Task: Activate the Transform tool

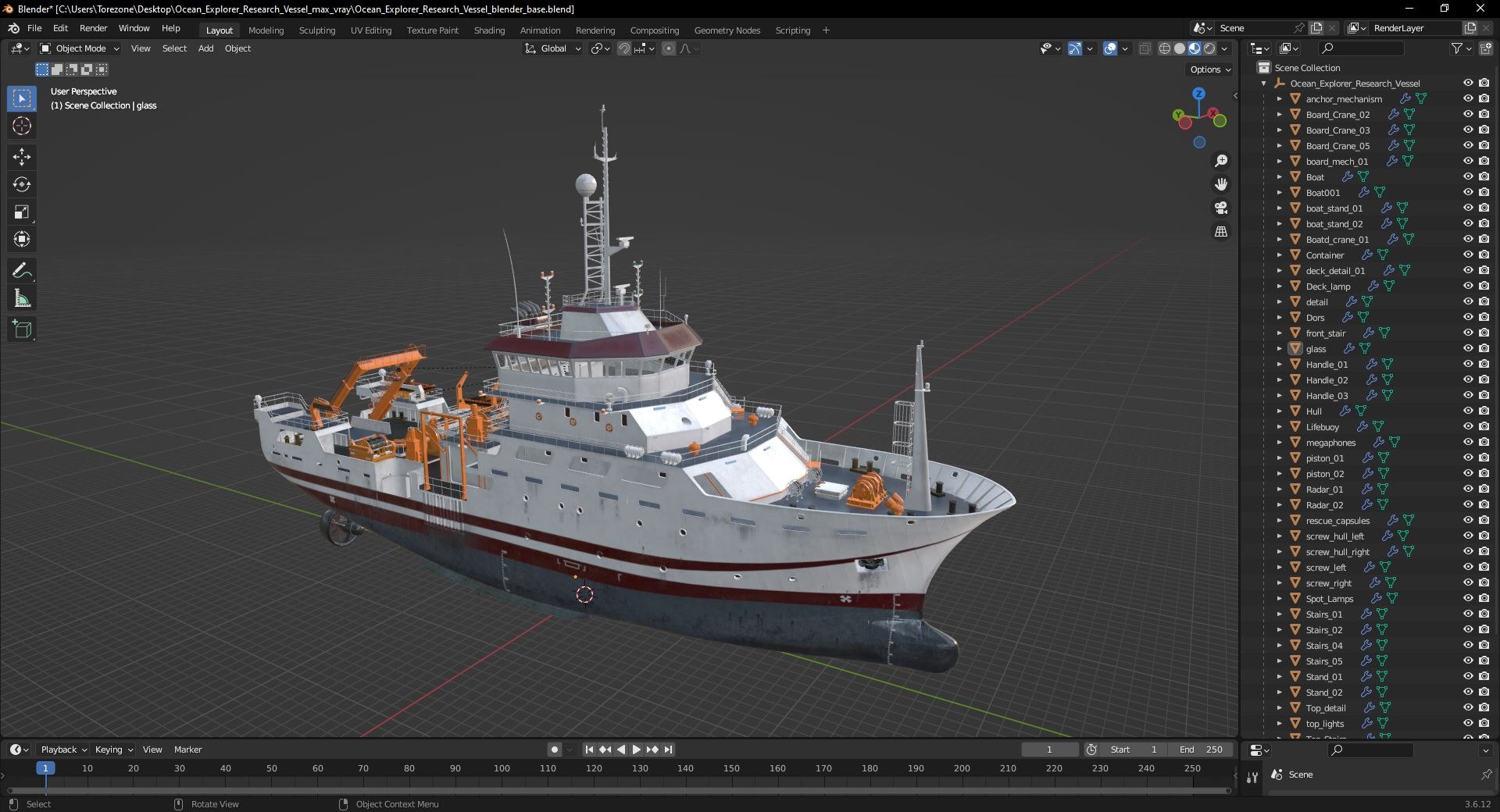Action: pyautogui.click(x=22, y=239)
